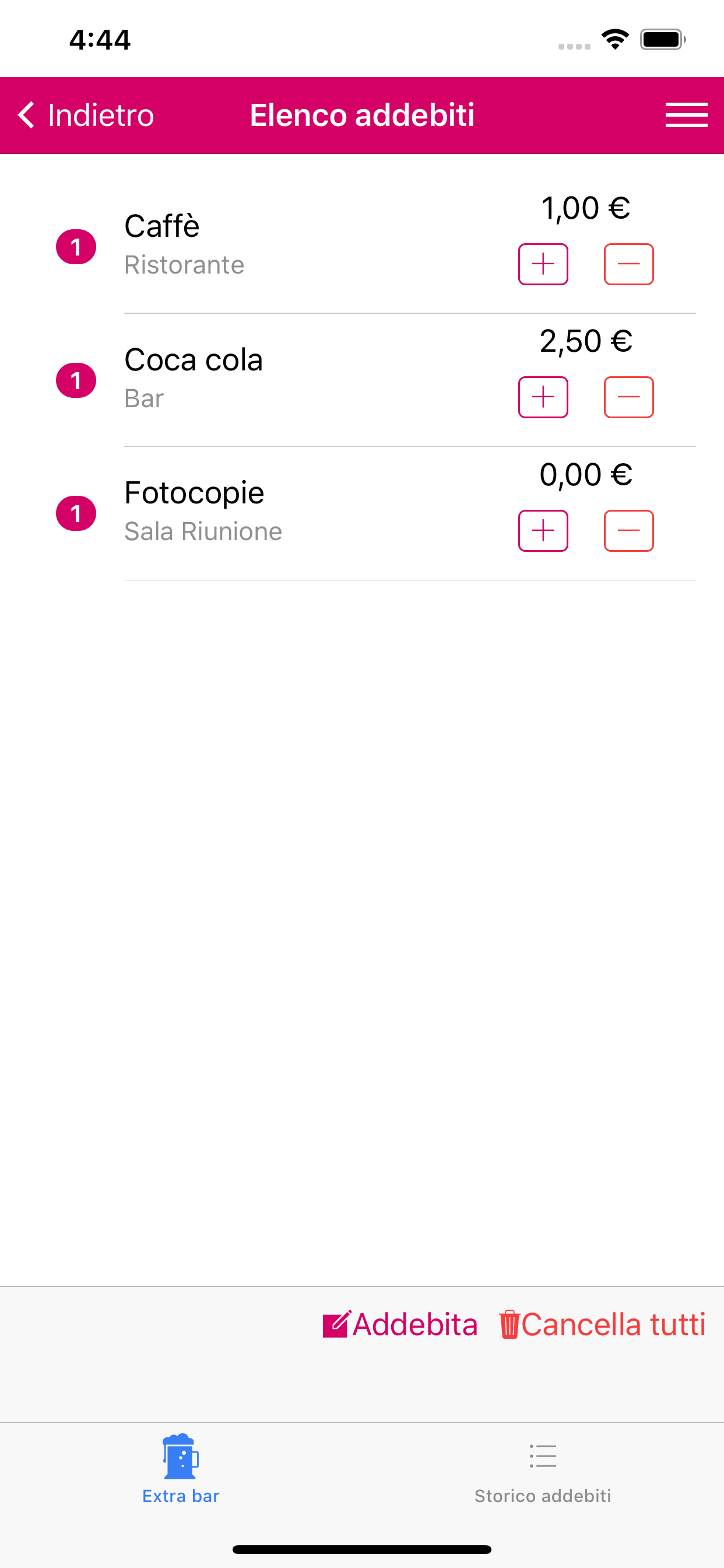Increase Caffè quantity with plus button
This screenshot has height=1568, width=724.
tap(543, 264)
